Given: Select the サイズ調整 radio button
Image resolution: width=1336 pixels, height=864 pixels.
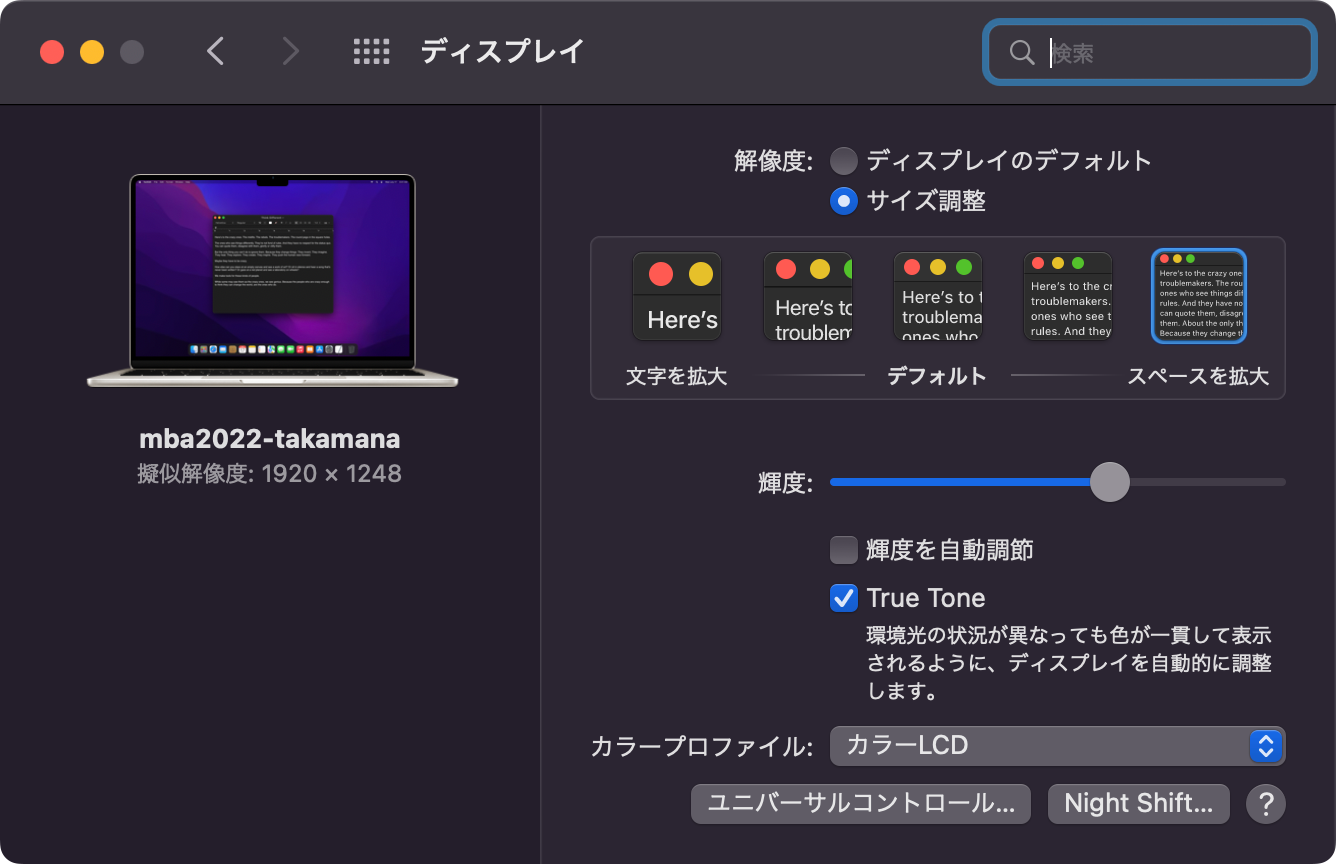Looking at the screenshot, I should click(841, 201).
